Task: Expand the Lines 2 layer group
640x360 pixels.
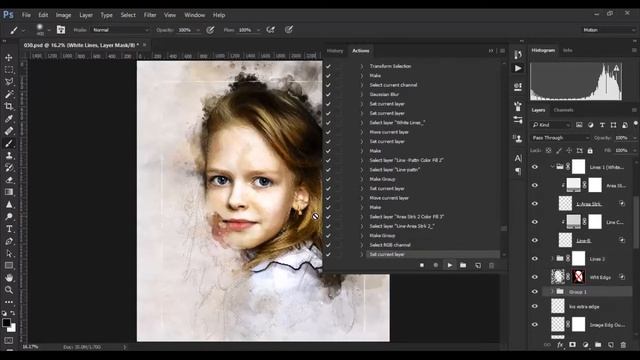Action: tap(552, 259)
